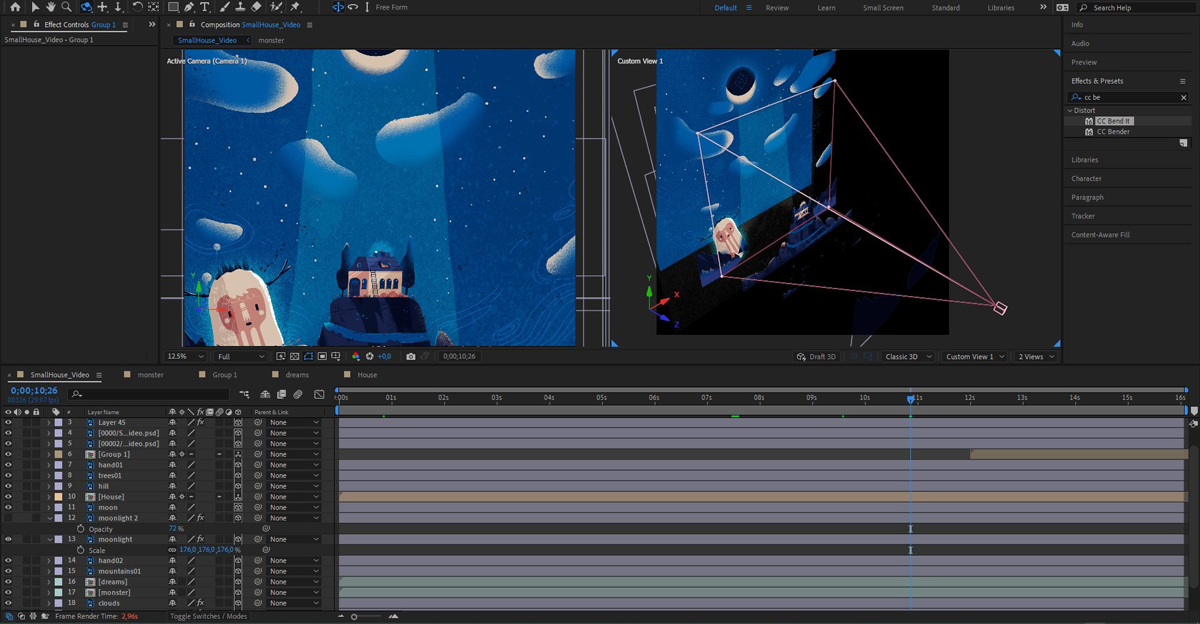Open the House timeline tab
The image size is (1200, 624).
pyautogui.click(x=367, y=375)
